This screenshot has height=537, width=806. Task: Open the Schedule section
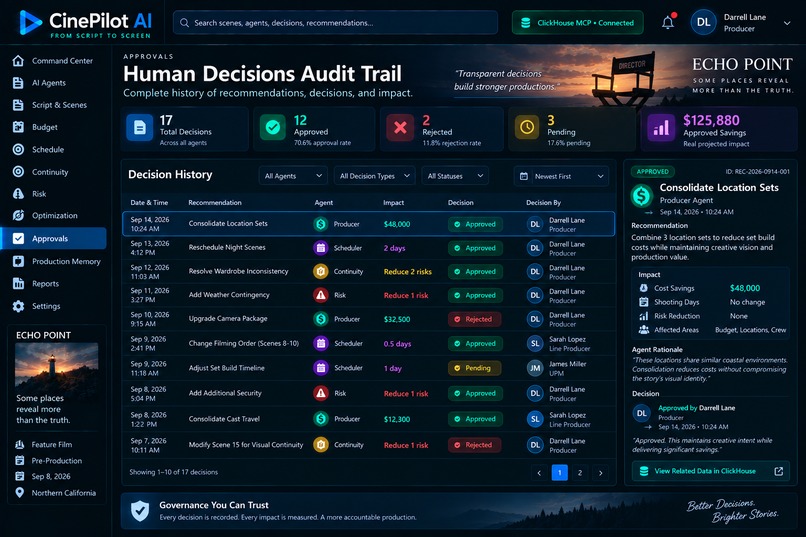coord(54,150)
